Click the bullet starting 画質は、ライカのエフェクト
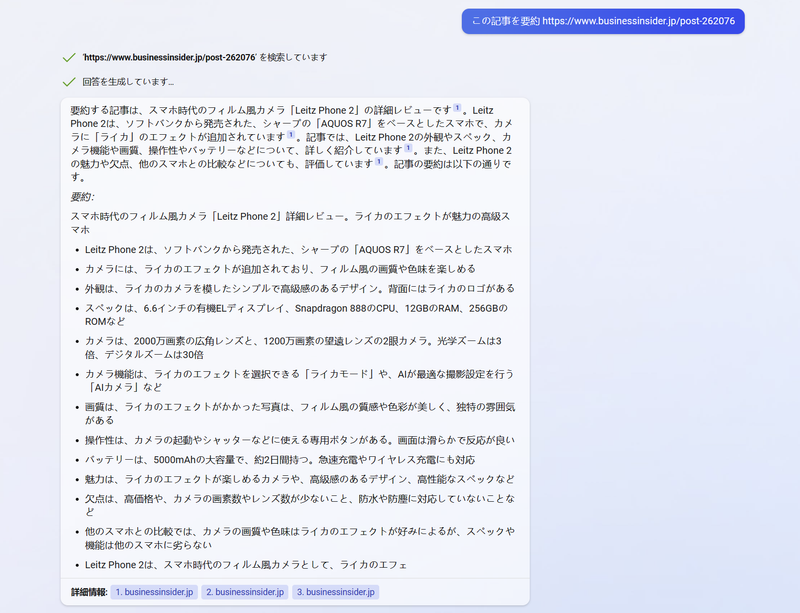This screenshot has width=800, height=613. point(300,413)
